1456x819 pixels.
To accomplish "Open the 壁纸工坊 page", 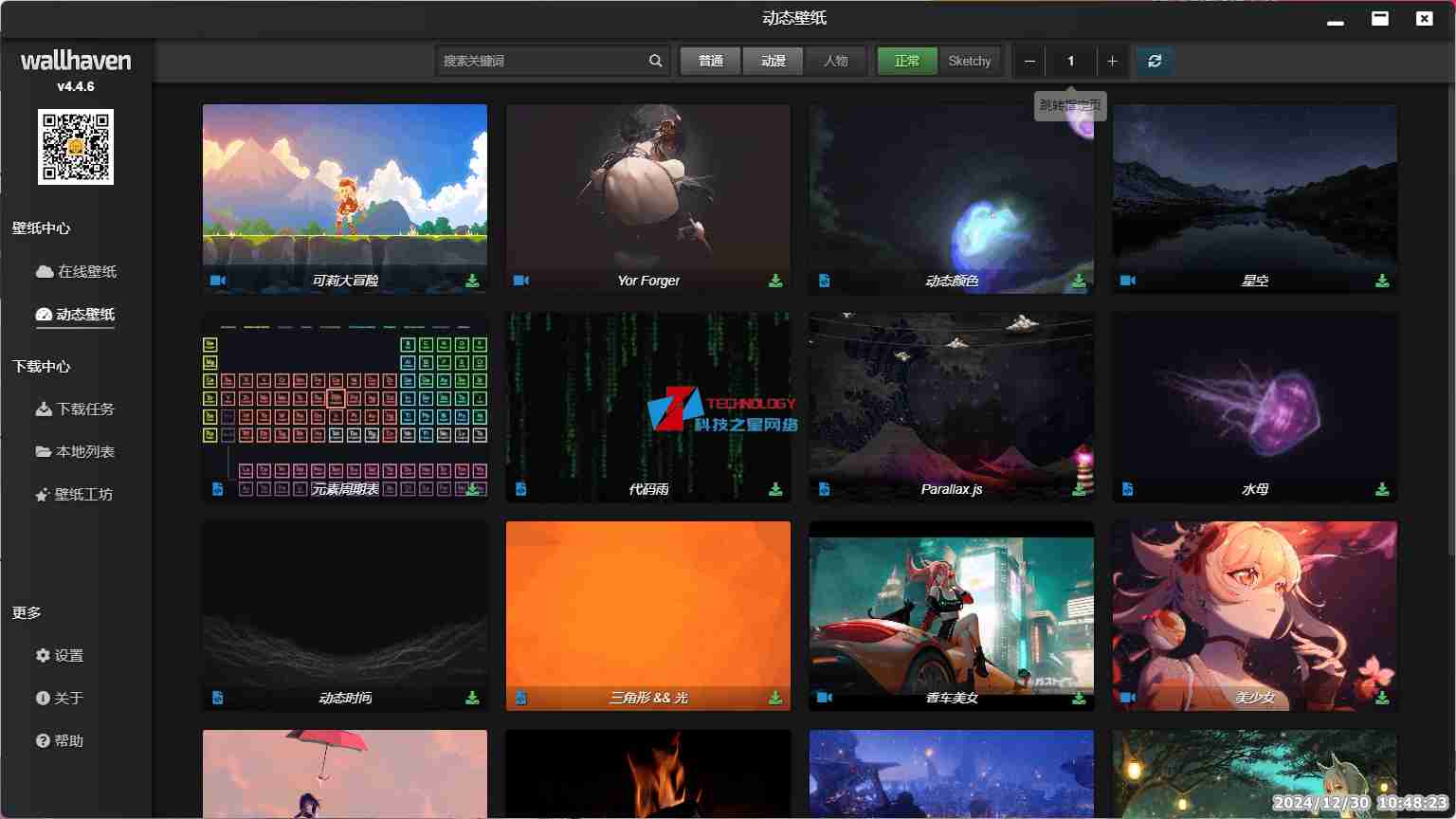I will tap(74, 494).
